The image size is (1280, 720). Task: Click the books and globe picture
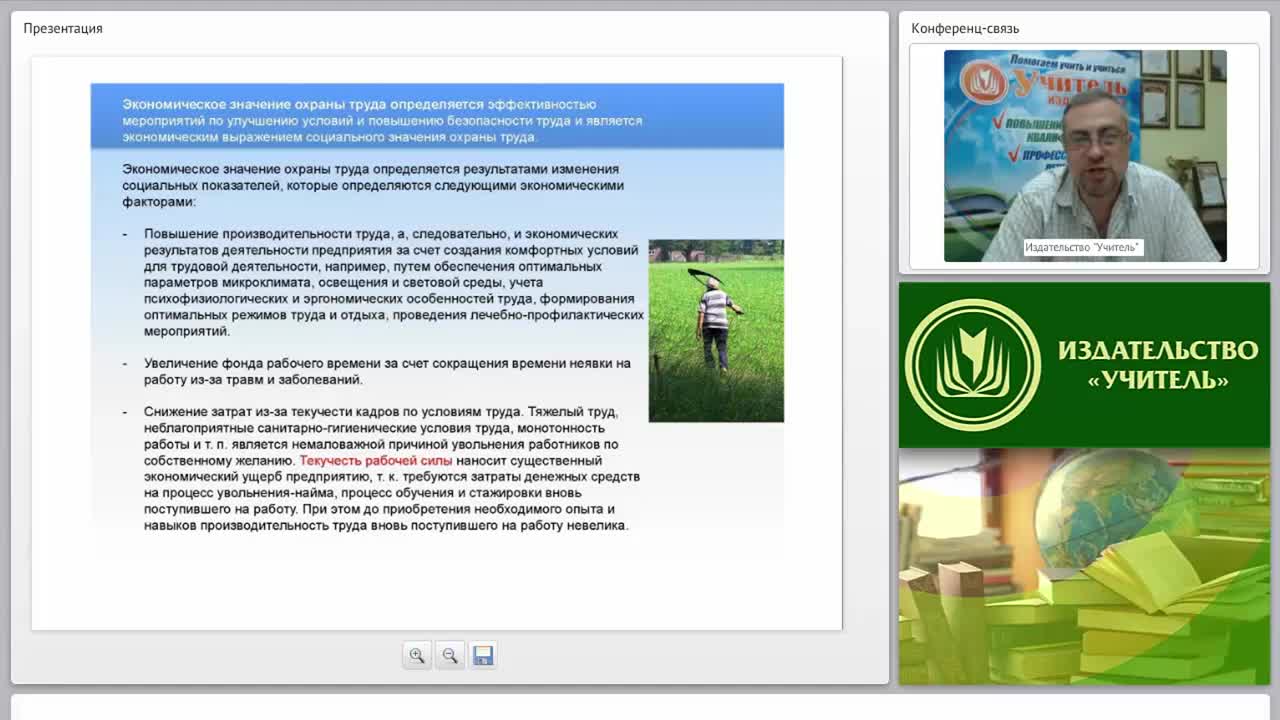1084,567
